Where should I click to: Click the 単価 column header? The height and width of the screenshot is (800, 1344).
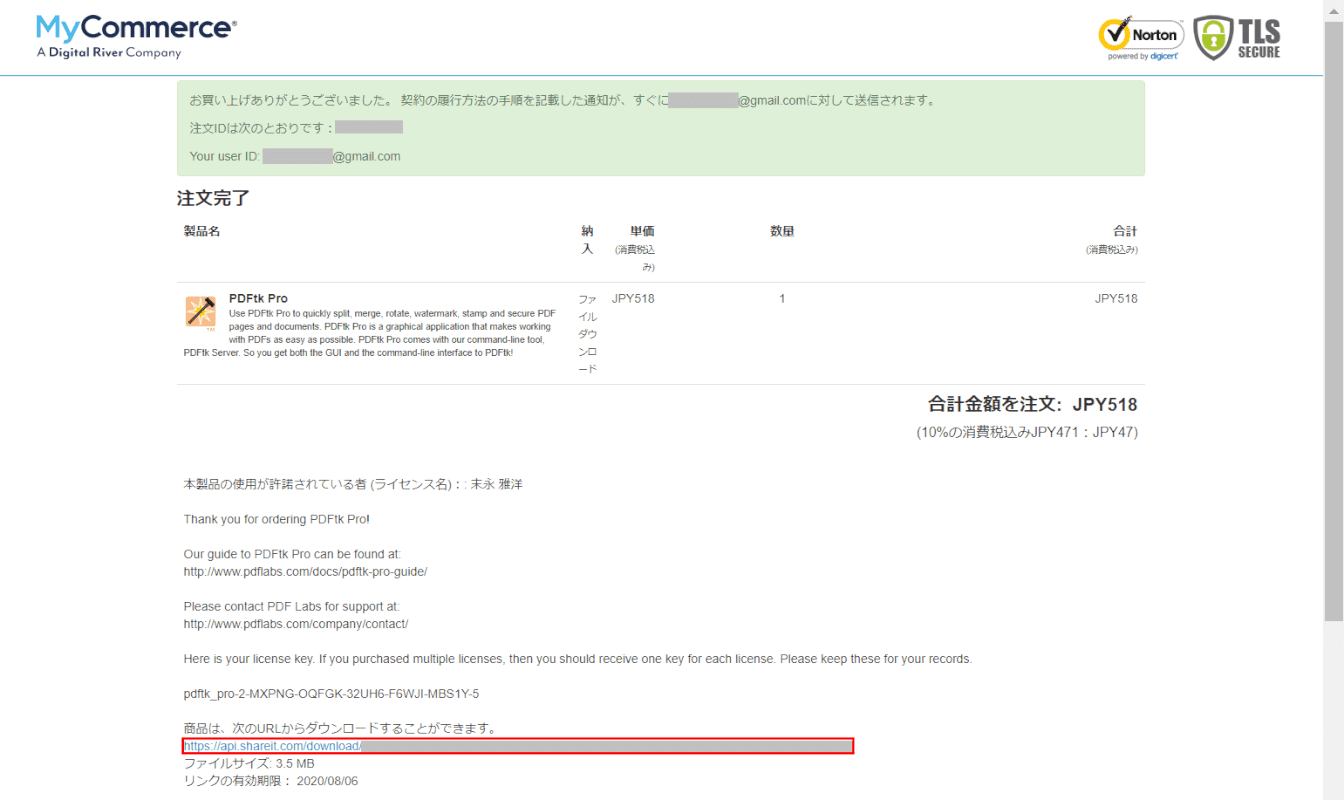click(642, 231)
